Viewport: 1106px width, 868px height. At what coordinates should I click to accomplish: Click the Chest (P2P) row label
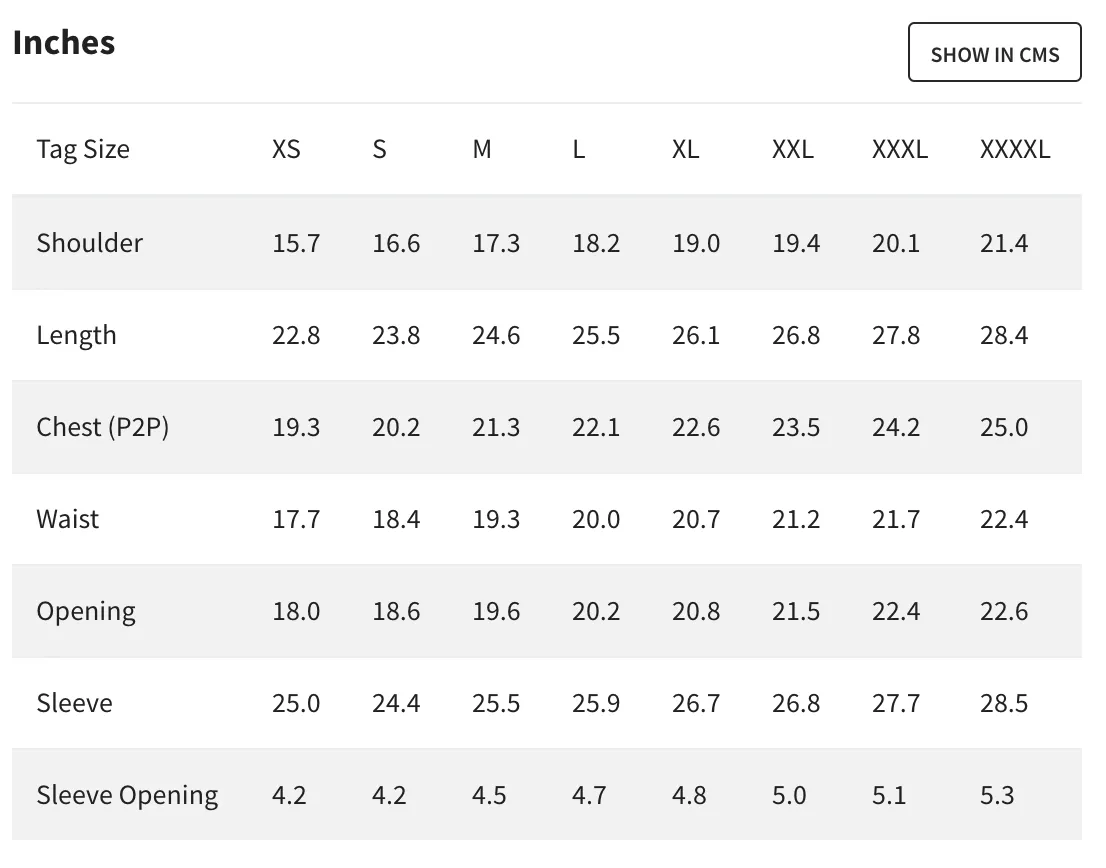[x=103, y=427]
